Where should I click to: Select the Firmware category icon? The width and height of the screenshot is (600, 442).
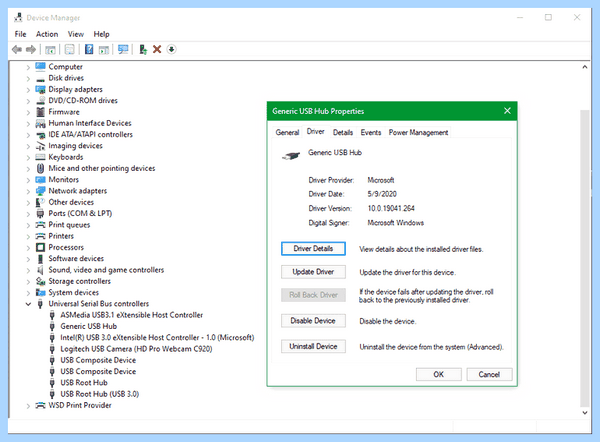coord(40,112)
